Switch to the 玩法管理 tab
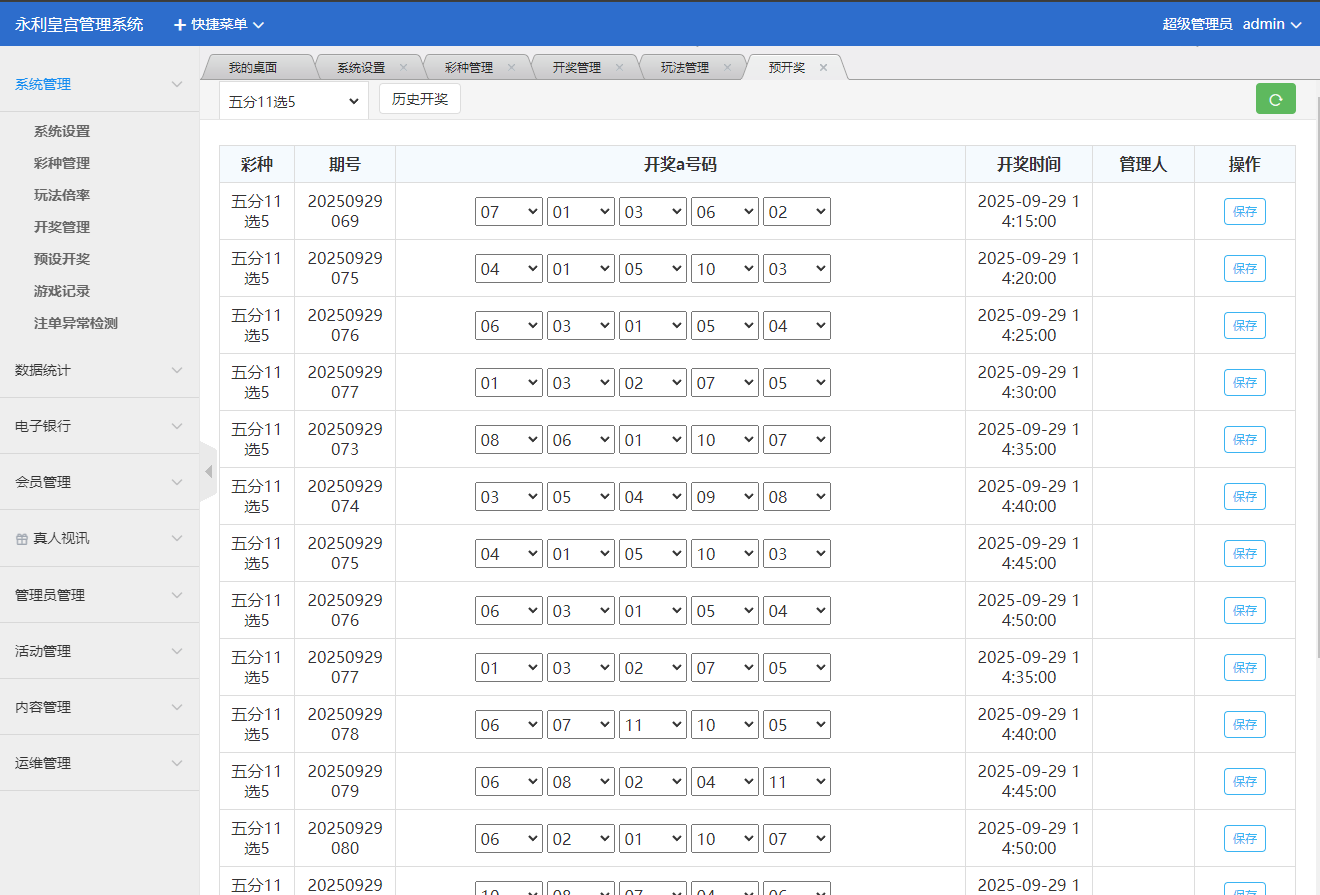This screenshot has height=895, width=1320. 684,68
